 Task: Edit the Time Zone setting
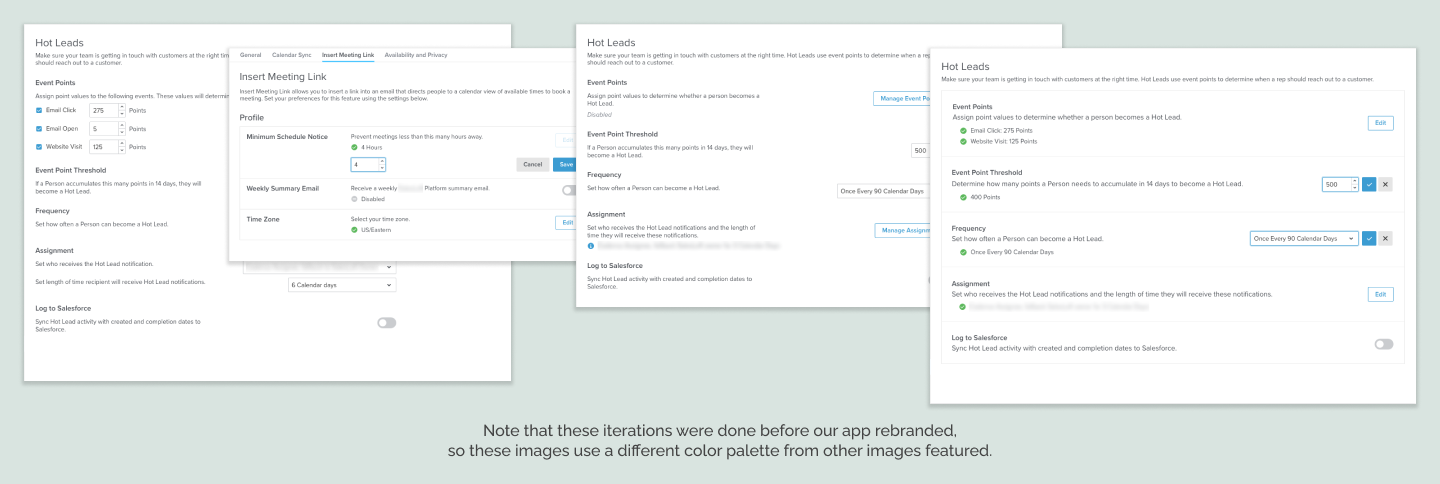point(566,223)
